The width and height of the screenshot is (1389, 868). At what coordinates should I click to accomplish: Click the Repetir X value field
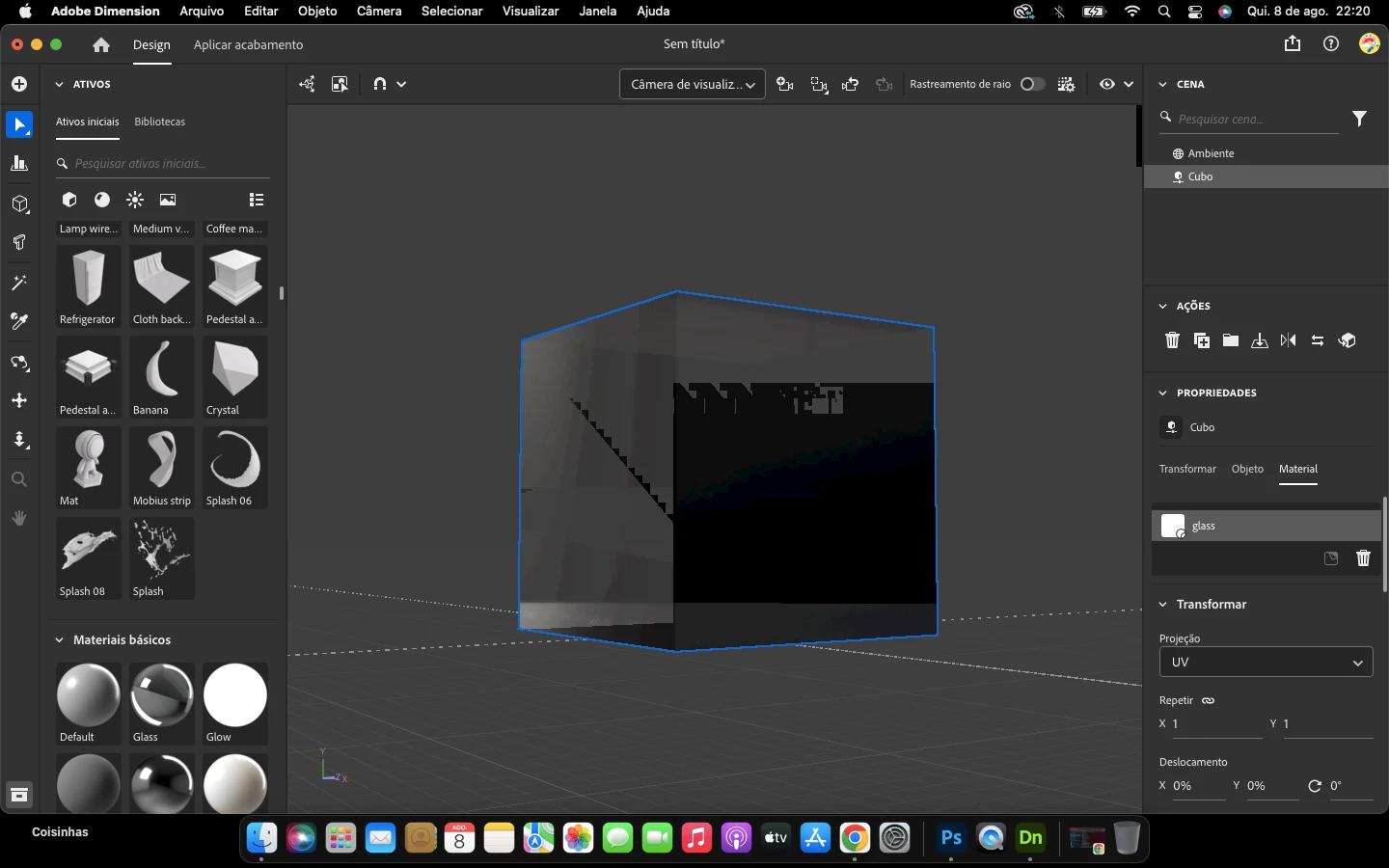click(1216, 724)
